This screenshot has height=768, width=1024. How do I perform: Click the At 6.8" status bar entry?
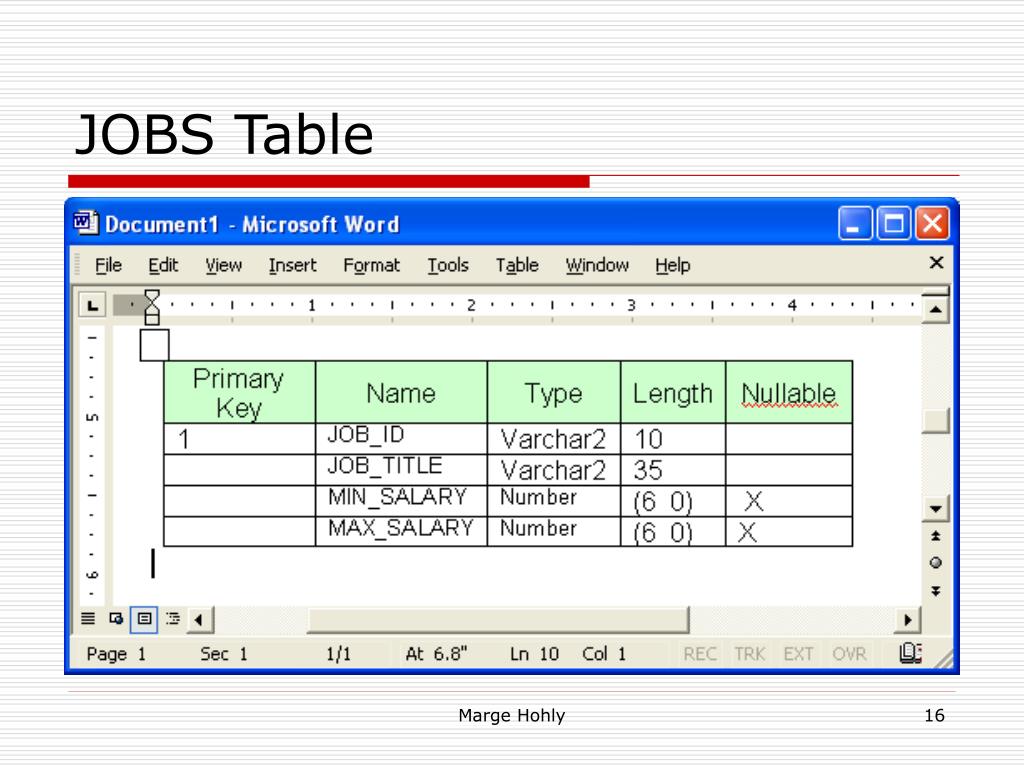(x=436, y=654)
